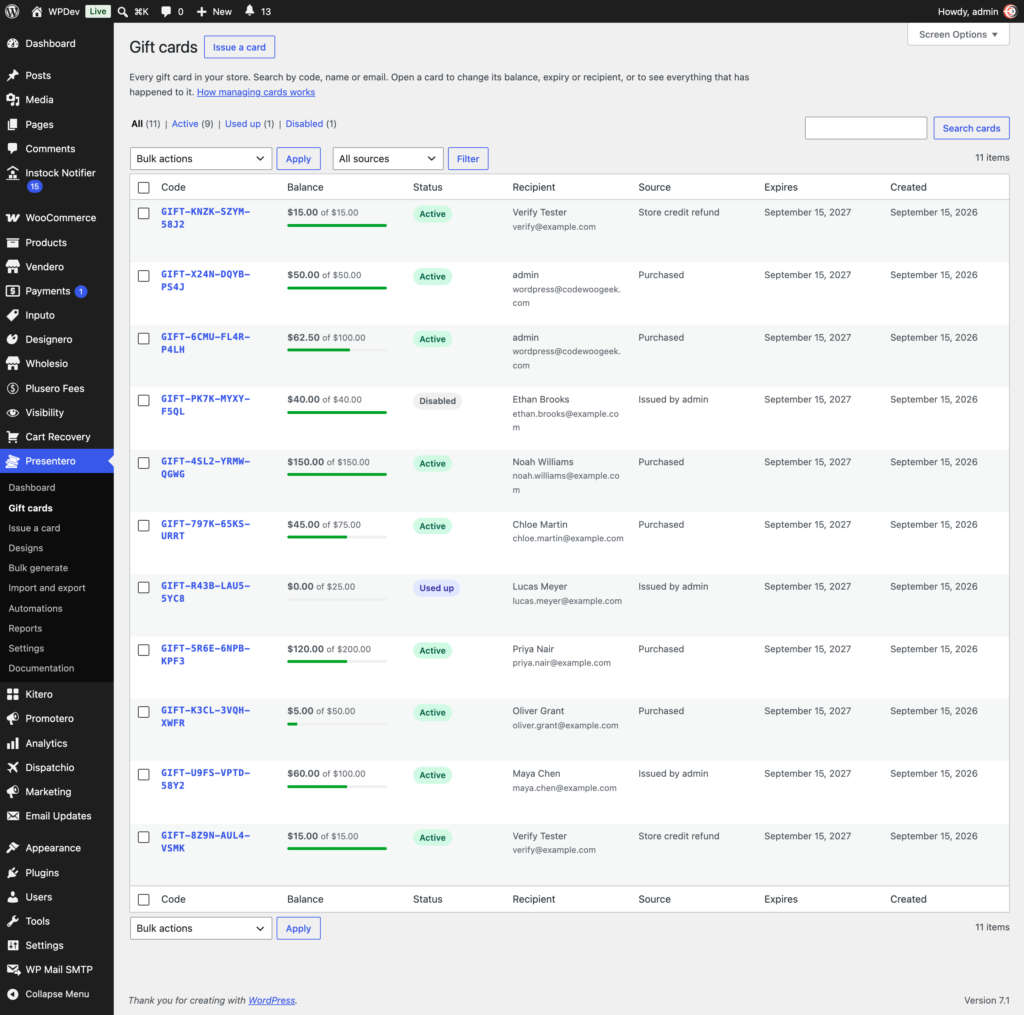Open the WooCommerce icon
Image resolution: width=1024 pixels, height=1015 pixels.
click(12, 218)
